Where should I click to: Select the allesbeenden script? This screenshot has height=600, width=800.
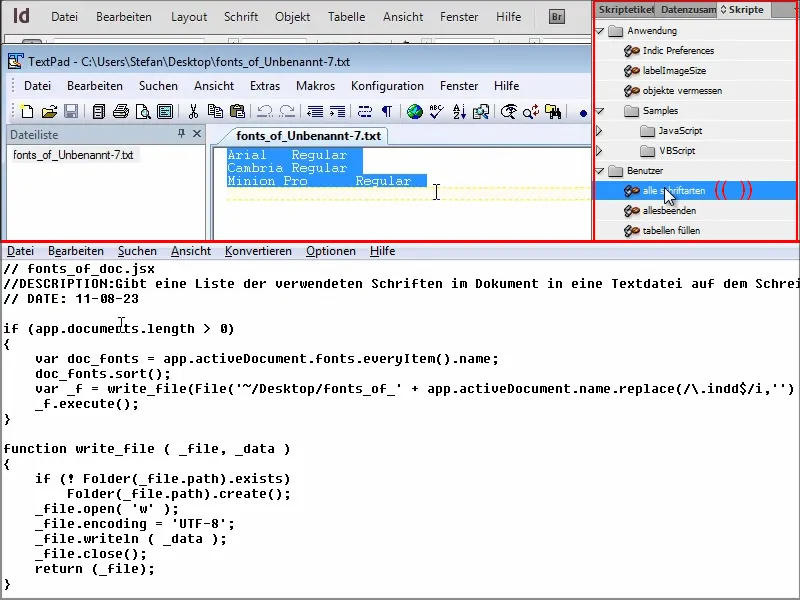[x=669, y=211]
